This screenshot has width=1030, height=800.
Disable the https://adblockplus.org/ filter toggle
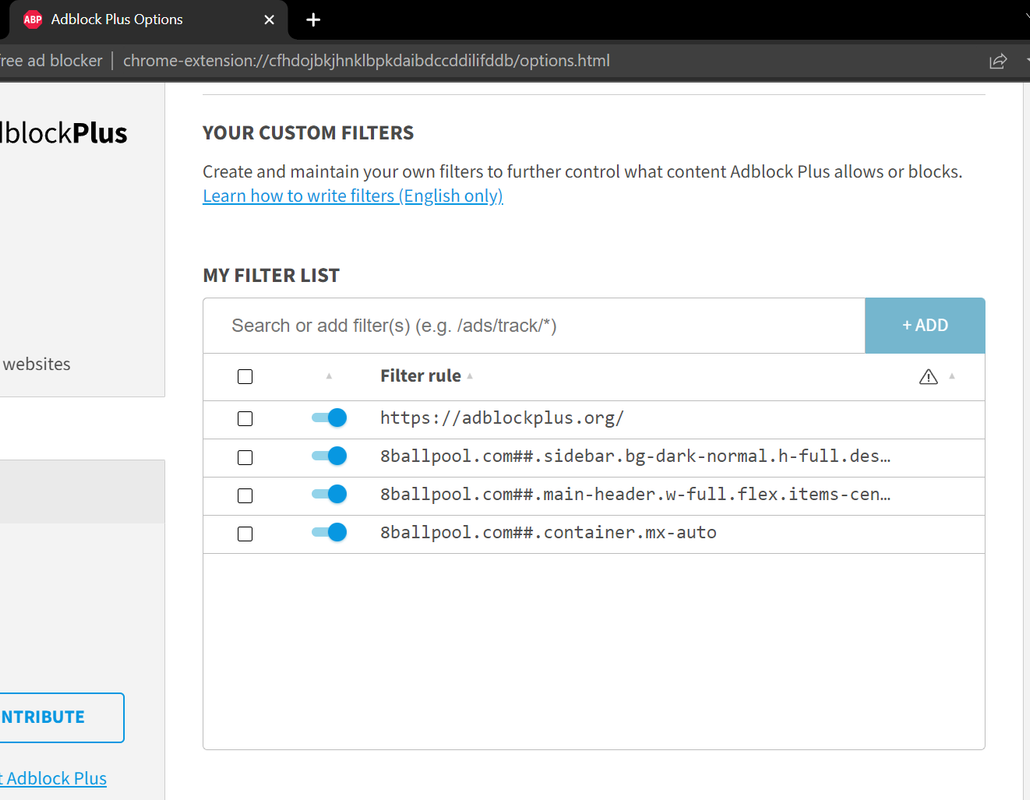coord(329,418)
